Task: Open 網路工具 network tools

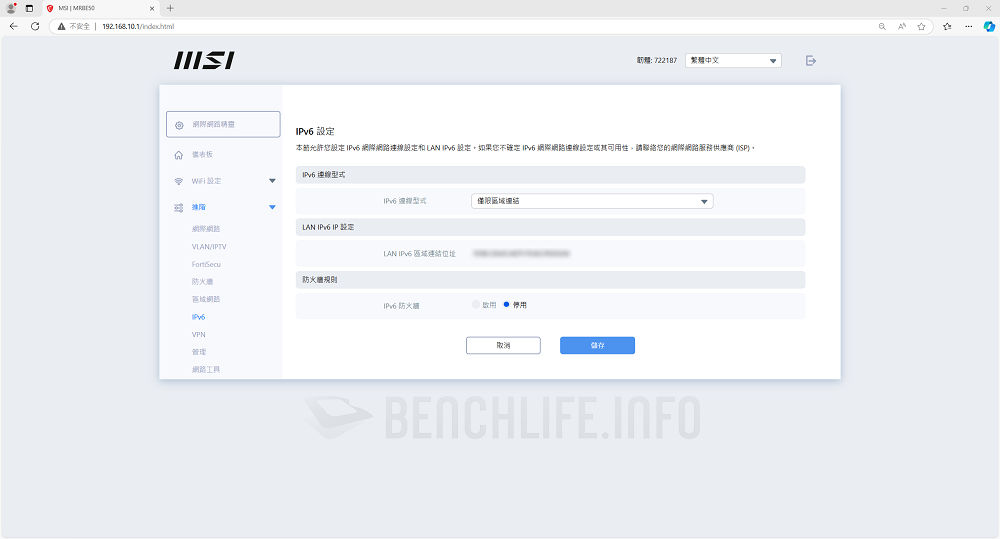Action: click(206, 369)
